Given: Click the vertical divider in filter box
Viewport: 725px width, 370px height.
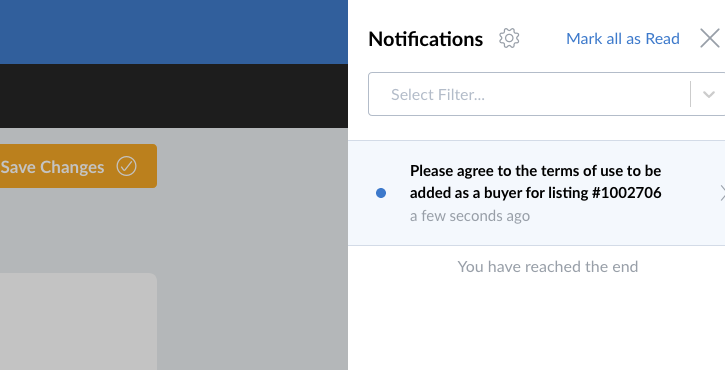Looking at the screenshot, I should pos(690,94).
